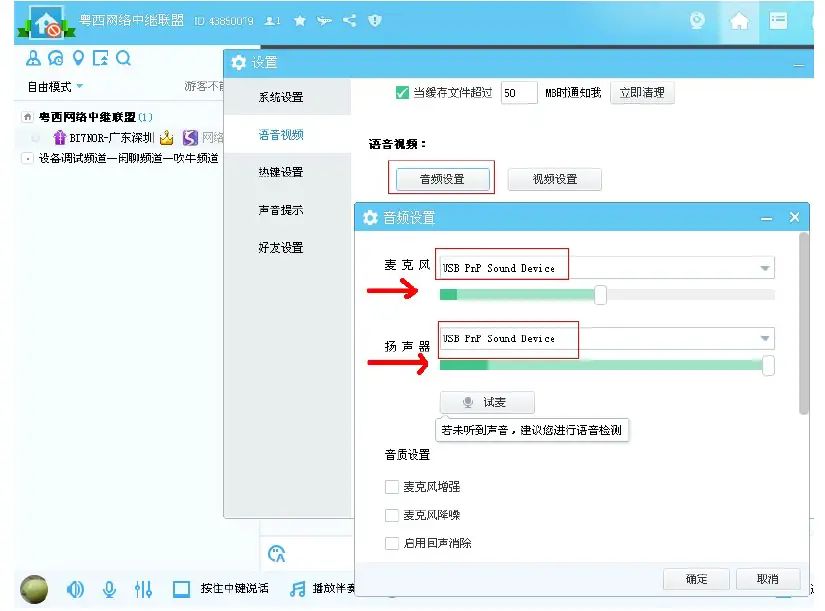
Task: Click the square icon beside 按住中键说话
Action: pos(181,589)
